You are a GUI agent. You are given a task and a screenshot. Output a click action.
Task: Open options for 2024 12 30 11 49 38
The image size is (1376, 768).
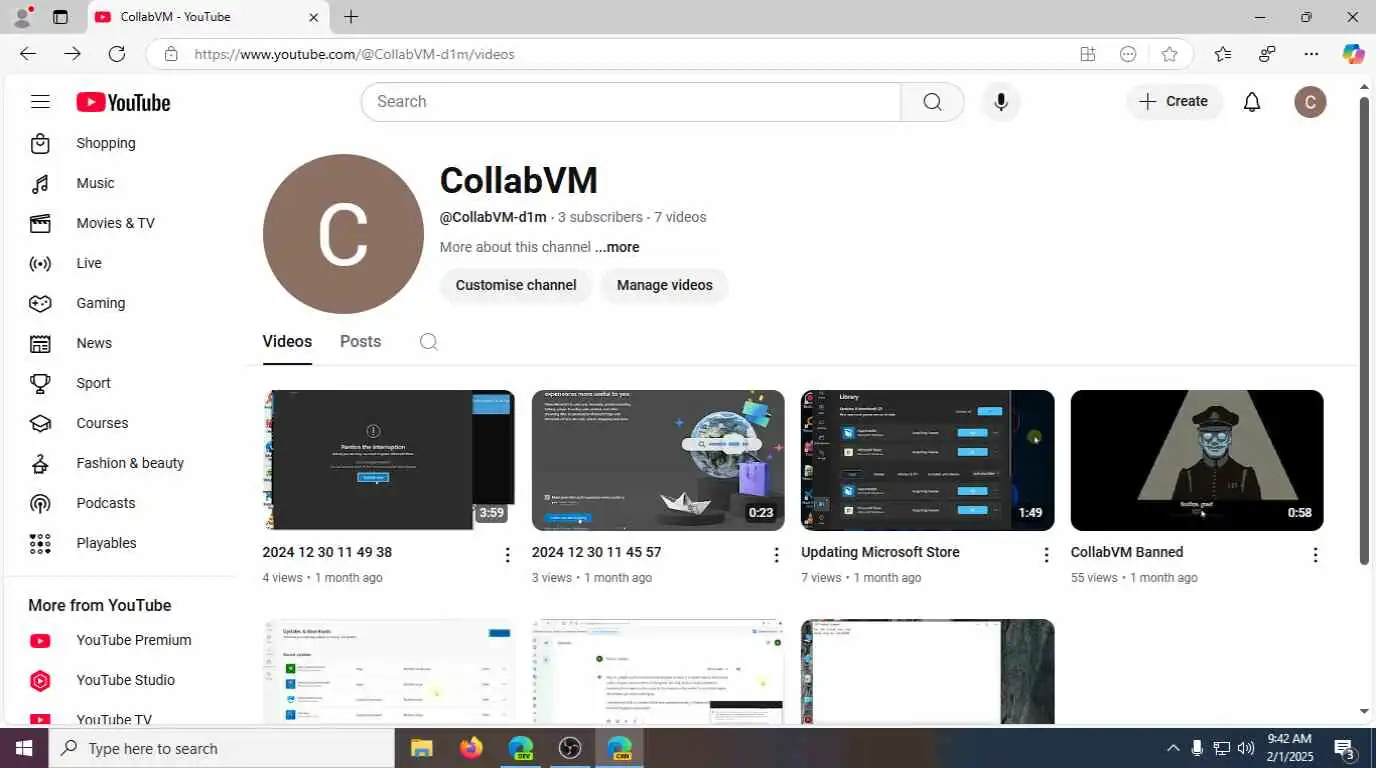[x=507, y=555]
